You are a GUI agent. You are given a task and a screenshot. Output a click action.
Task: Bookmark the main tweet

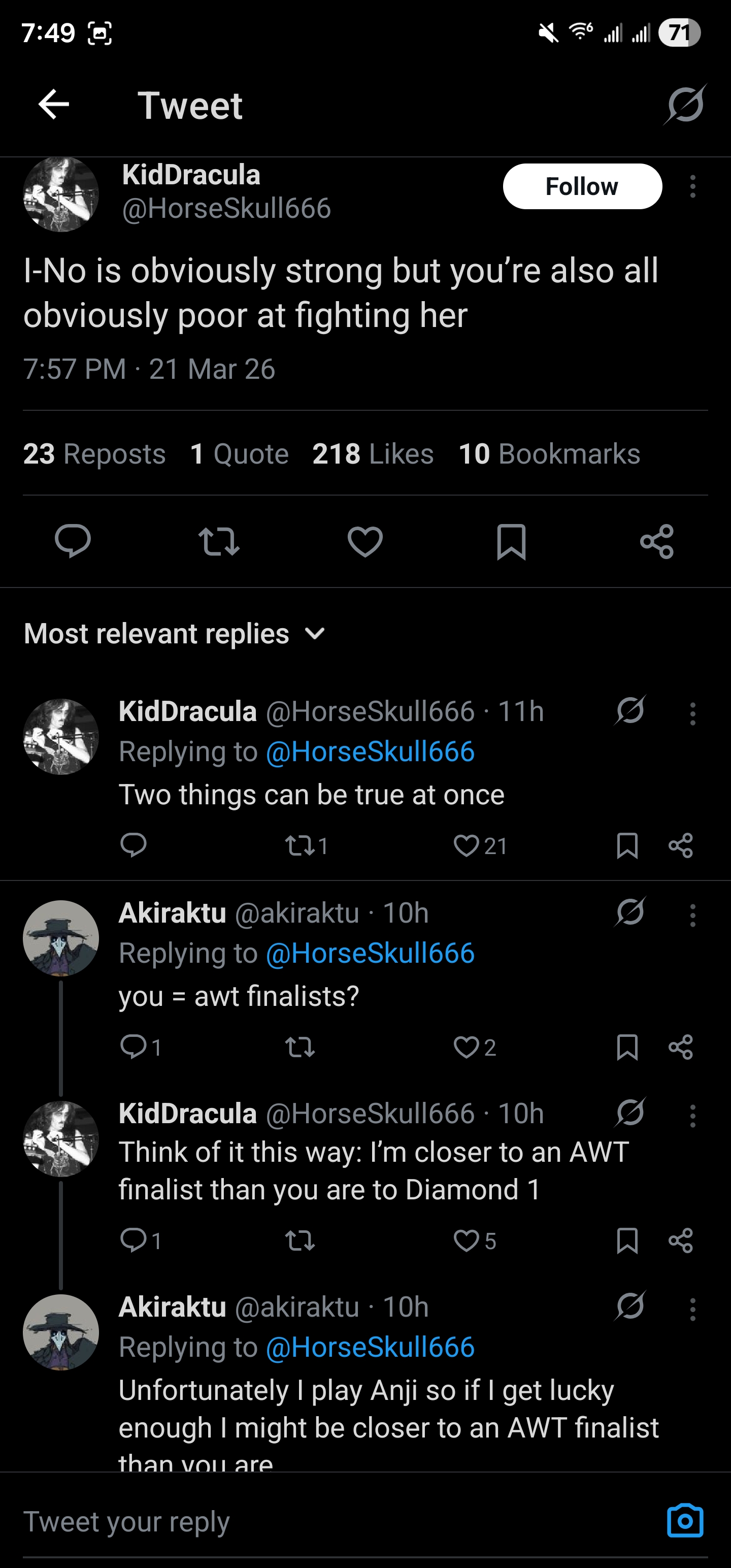pos(511,540)
